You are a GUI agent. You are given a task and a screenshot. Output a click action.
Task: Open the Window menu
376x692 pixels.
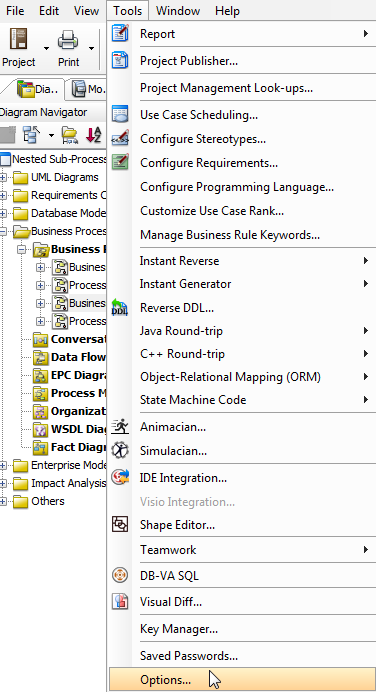tap(178, 10)
